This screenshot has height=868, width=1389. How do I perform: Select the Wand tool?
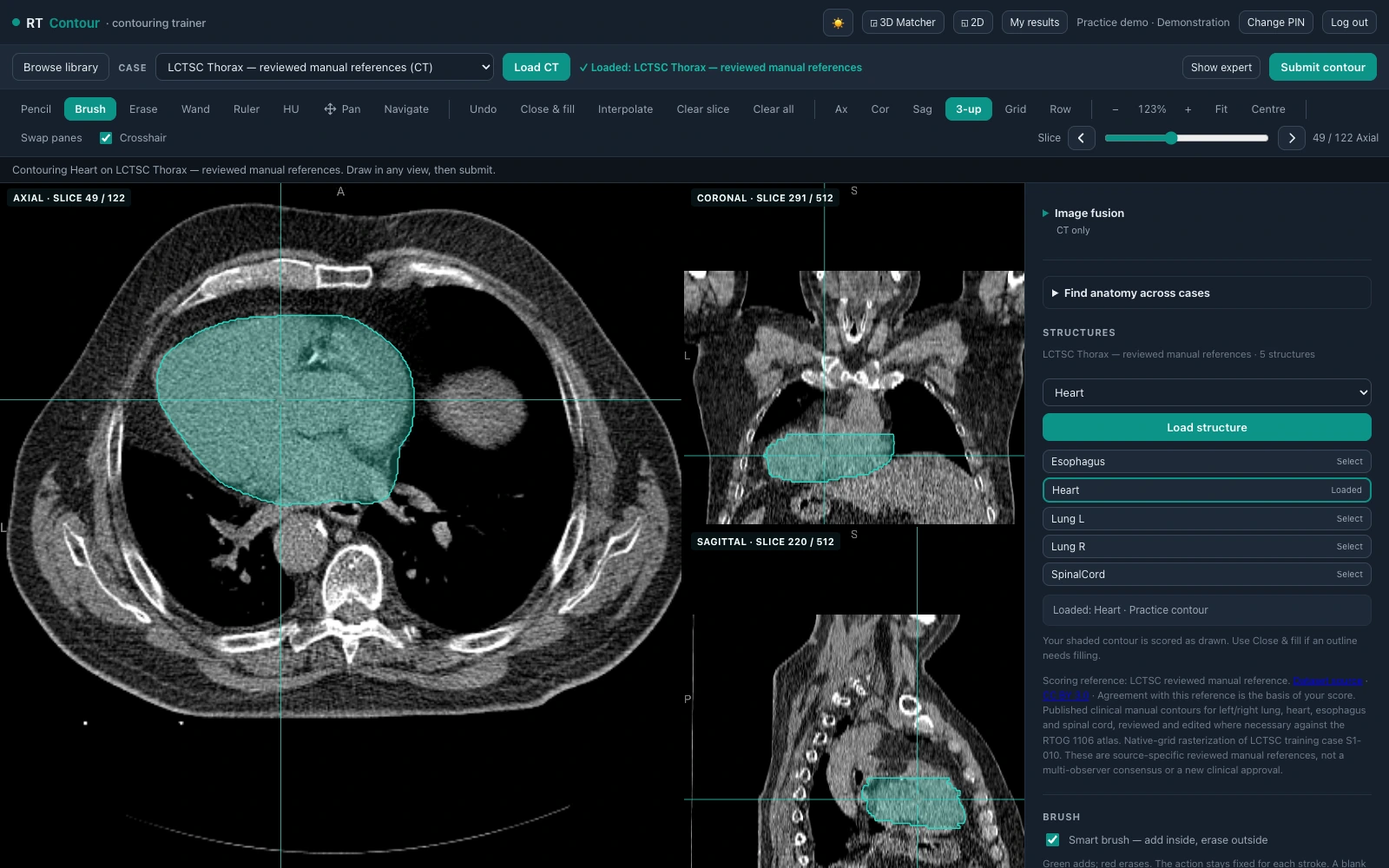[195, 109]
